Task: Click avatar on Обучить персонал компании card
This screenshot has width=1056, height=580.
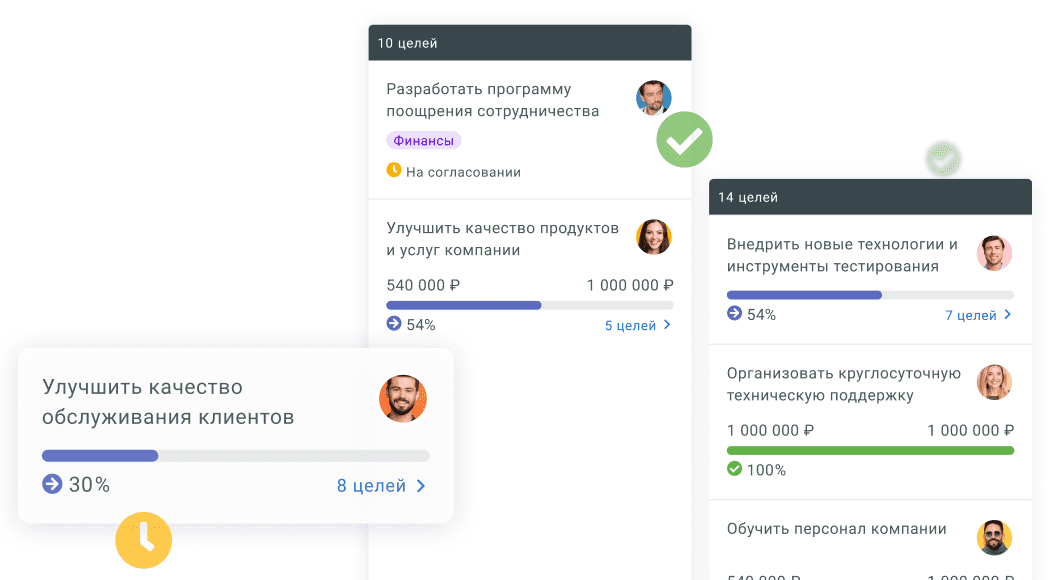Action: 994,538
